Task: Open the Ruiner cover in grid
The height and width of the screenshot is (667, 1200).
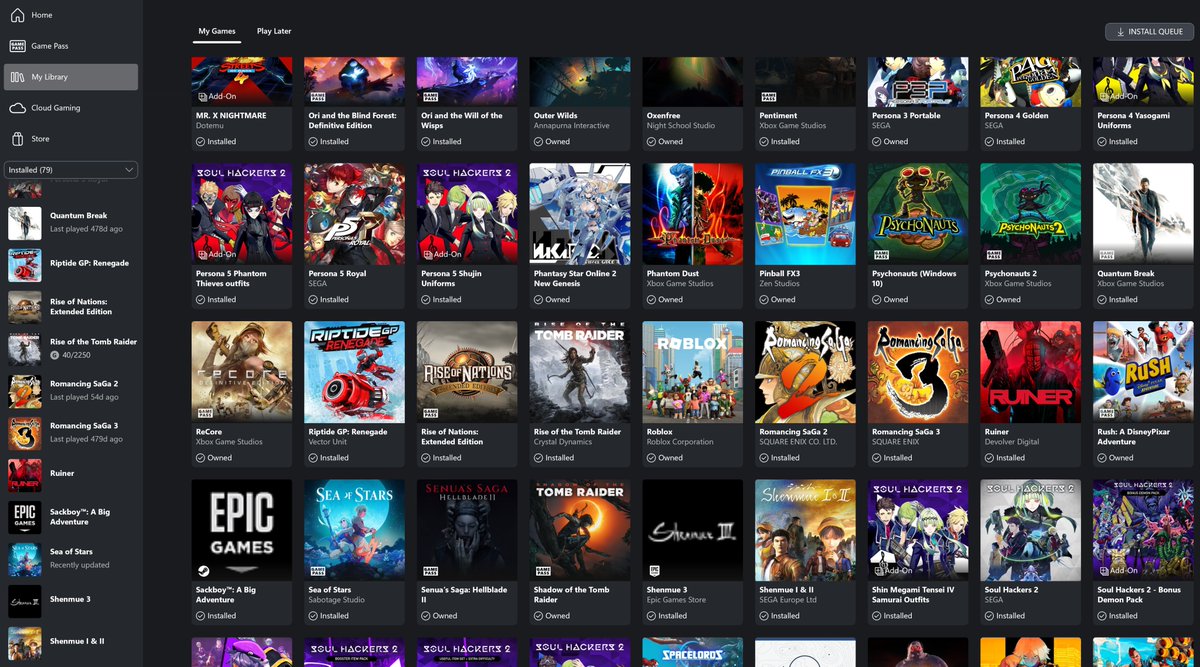Action: tap(1031, 372)
